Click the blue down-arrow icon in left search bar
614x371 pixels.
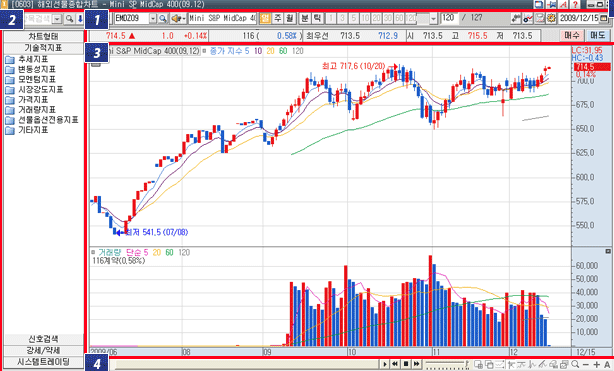point(79,18)
